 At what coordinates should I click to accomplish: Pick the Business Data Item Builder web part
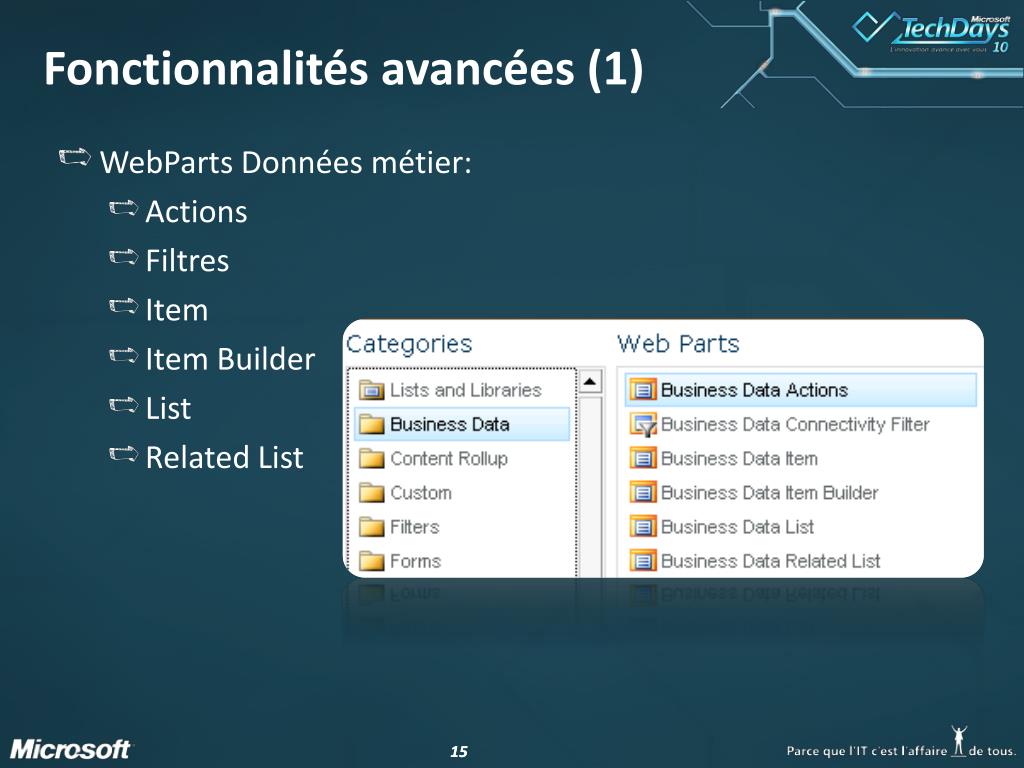coord(801,492)
